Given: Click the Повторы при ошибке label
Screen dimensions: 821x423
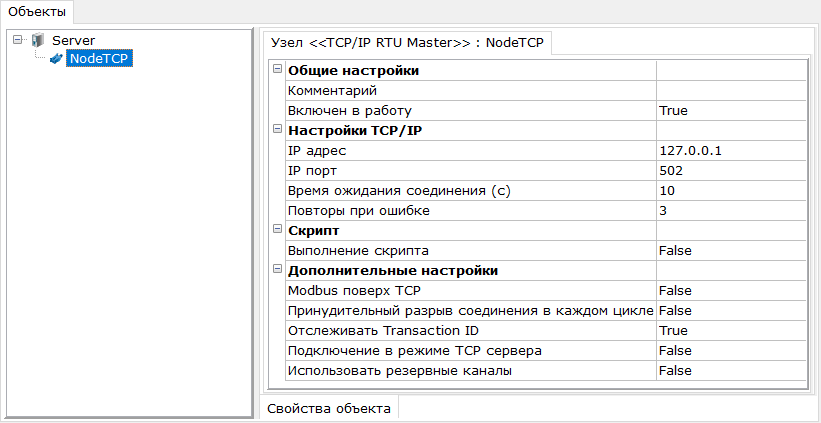Looking at the screenshot, I should click(359, 211).
